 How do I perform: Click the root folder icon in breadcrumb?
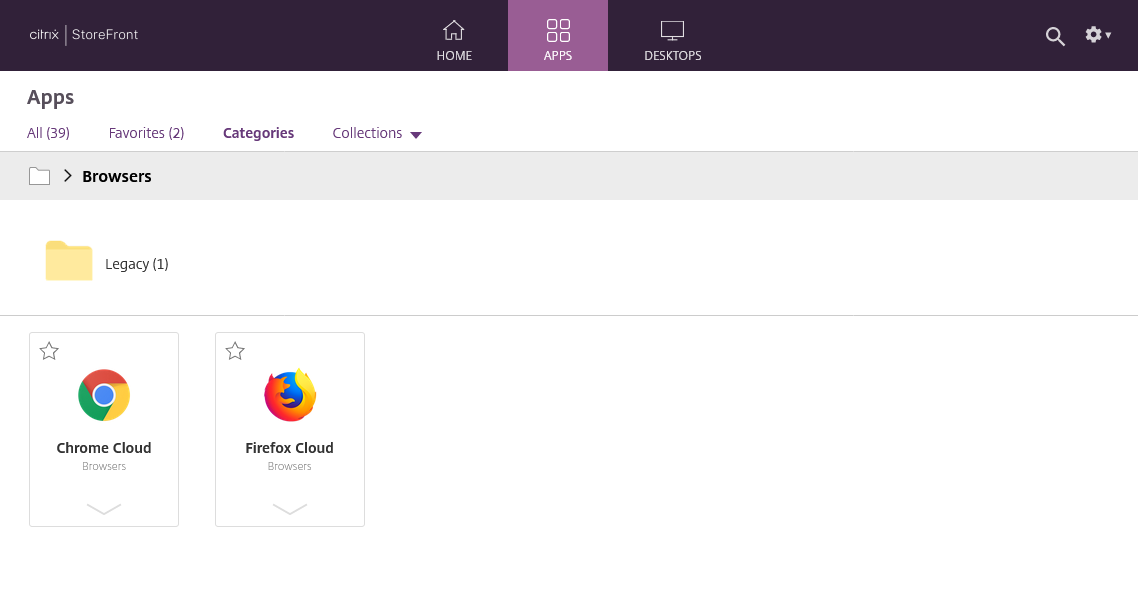[39, 177]
